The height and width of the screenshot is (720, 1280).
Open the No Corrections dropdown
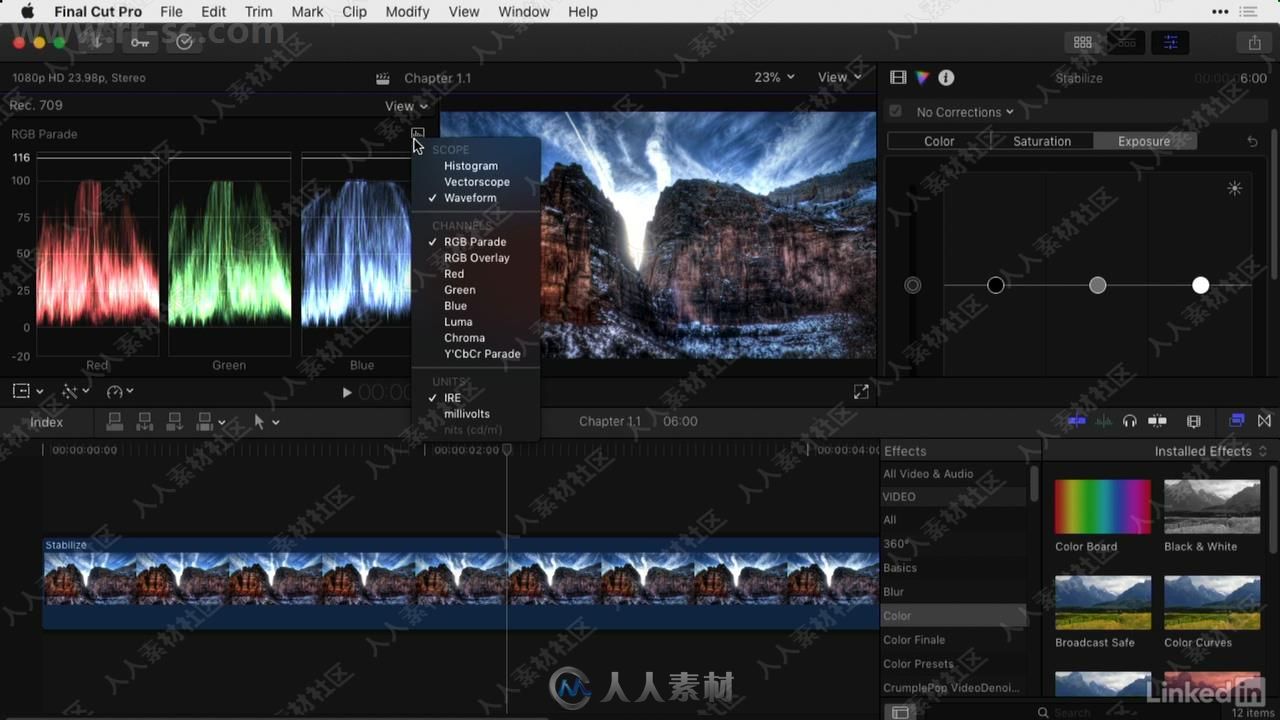point(964,112)
